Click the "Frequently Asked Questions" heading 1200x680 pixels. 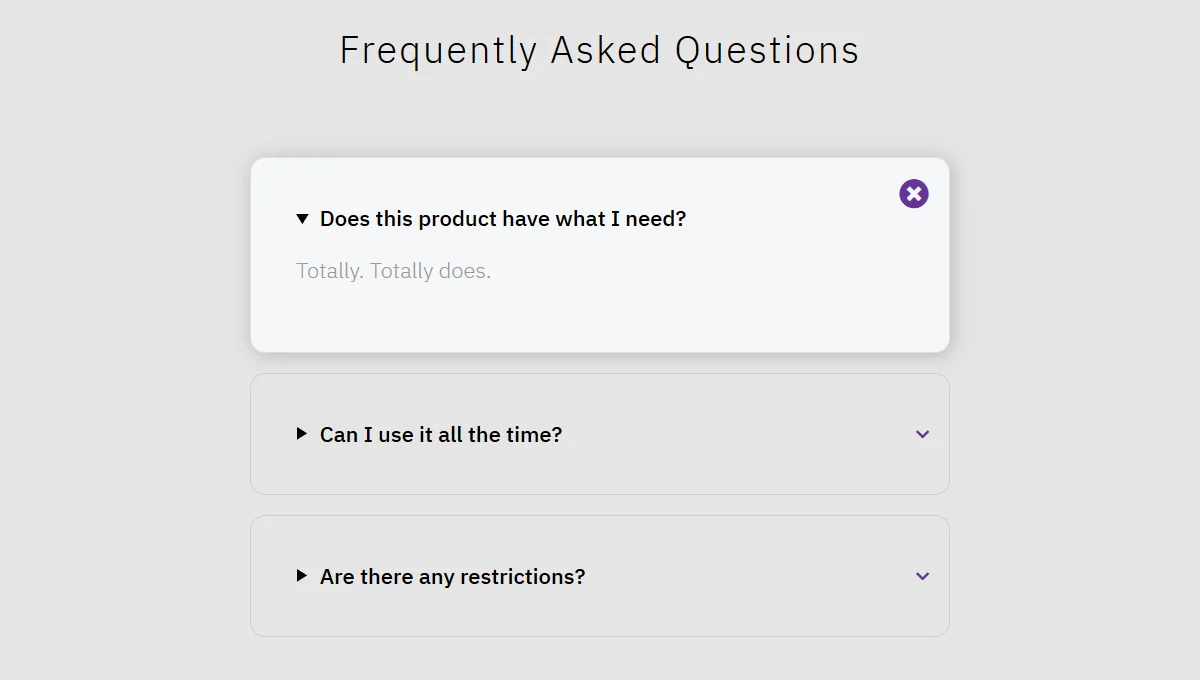coord(599,50)
